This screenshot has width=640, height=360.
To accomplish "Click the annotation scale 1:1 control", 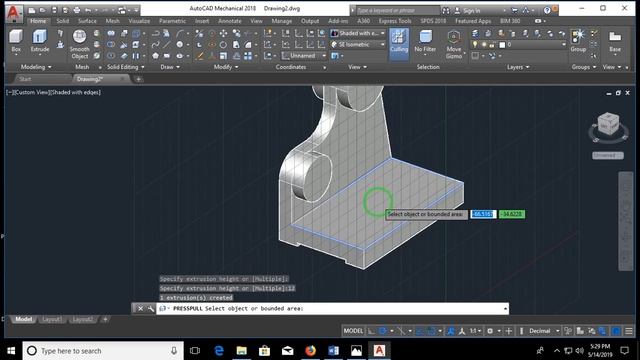I will coord(475,331).
